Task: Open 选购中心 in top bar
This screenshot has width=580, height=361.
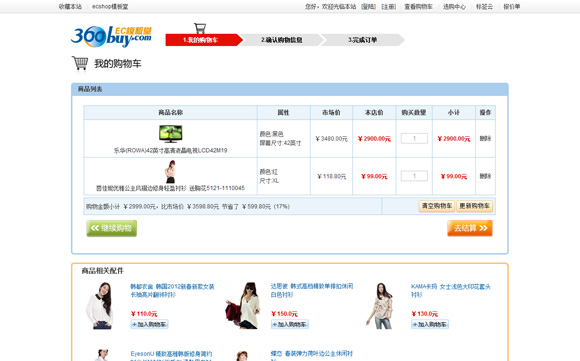Action: (454, 7)
